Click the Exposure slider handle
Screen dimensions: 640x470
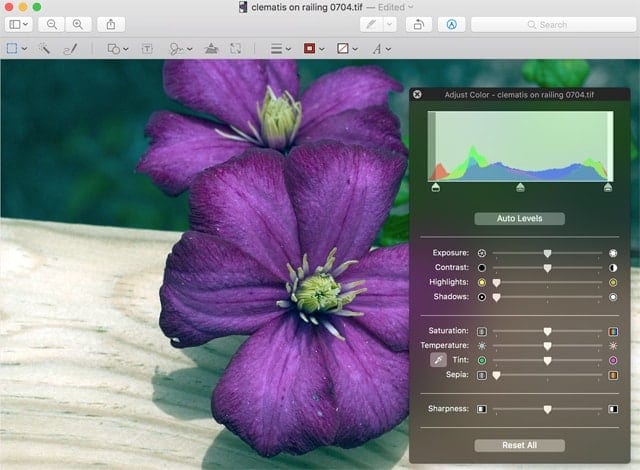[547, 253]
